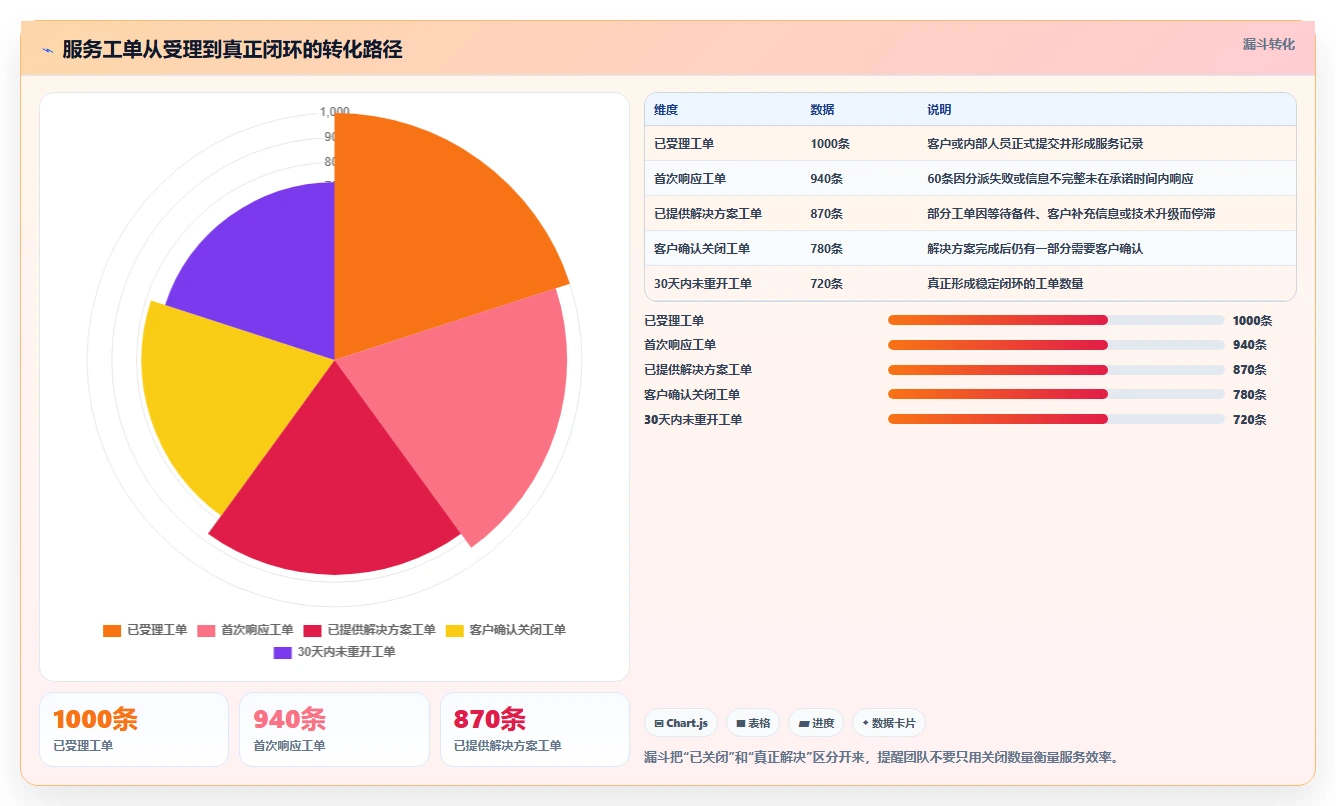Click the 870条 value beside the progress bar
This screenshot has width=1336, height=806.
click(1250, 370)
